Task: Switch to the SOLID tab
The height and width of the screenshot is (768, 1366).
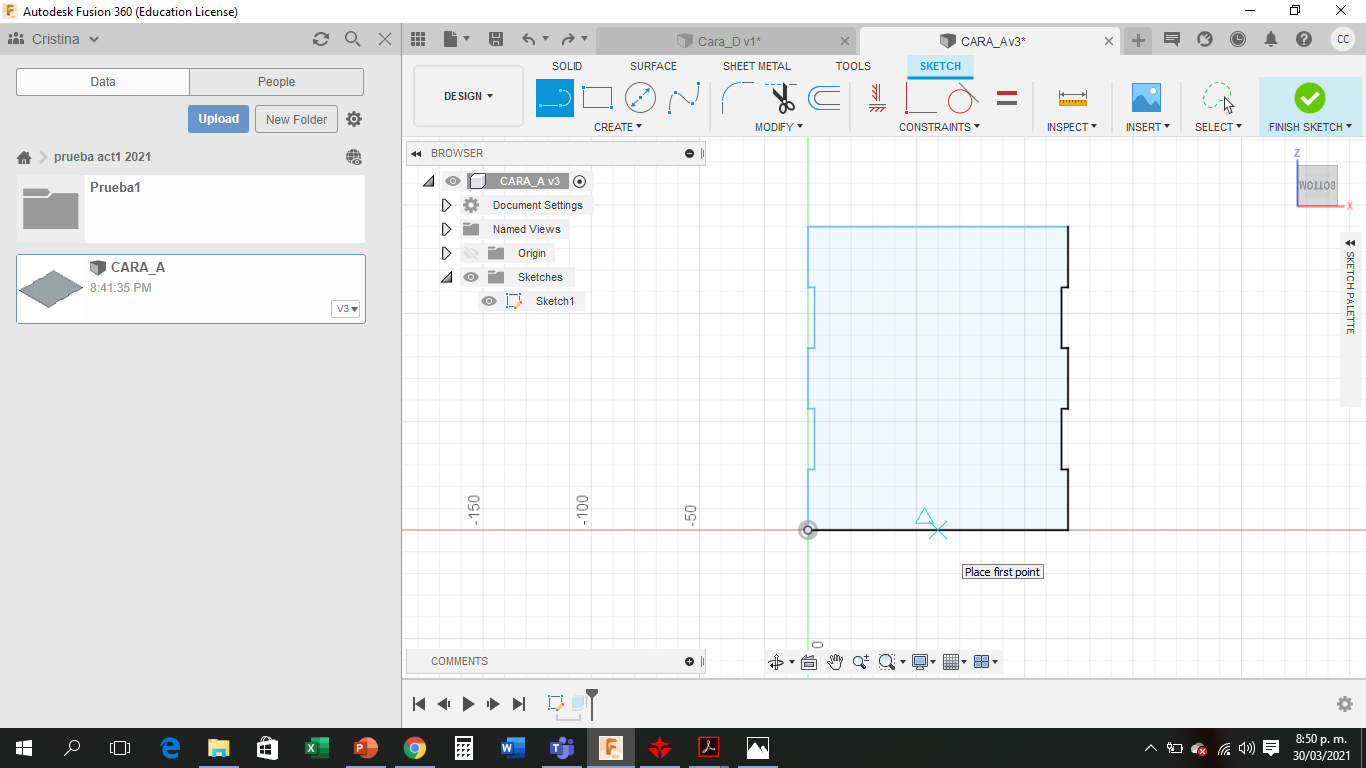Action: click(567, 66)
